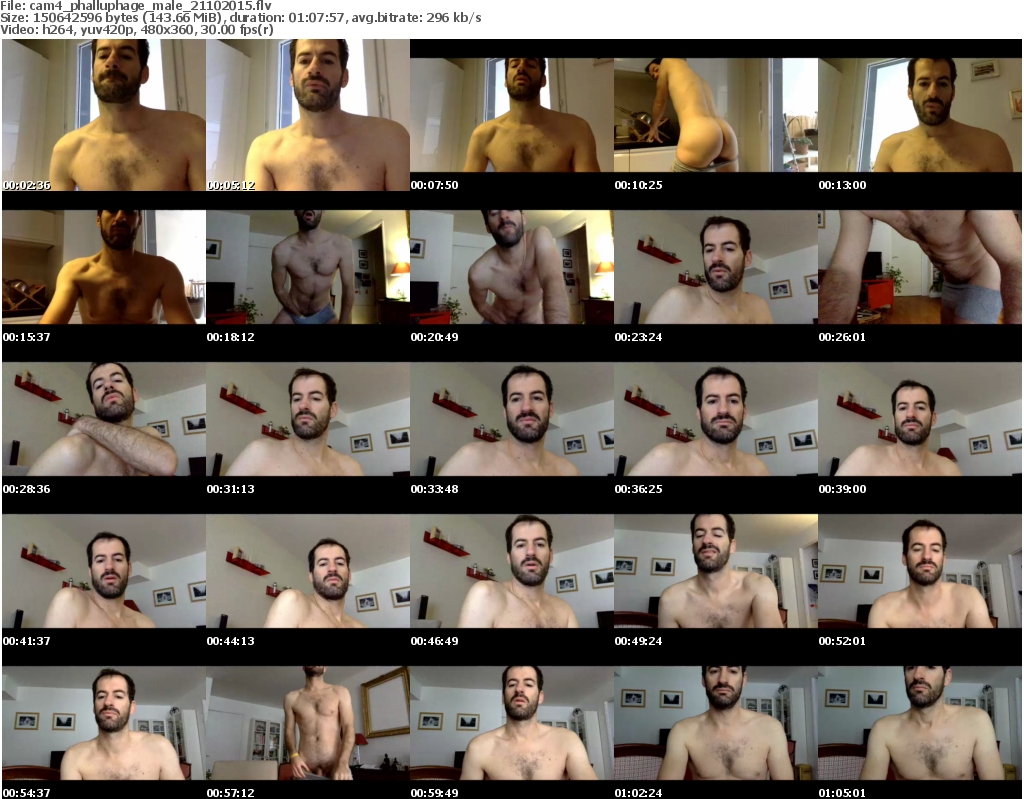Select the thumbnail frame at 00:33:48
Viewport: 1024px width, 799px height.
[x=512, y=419]
